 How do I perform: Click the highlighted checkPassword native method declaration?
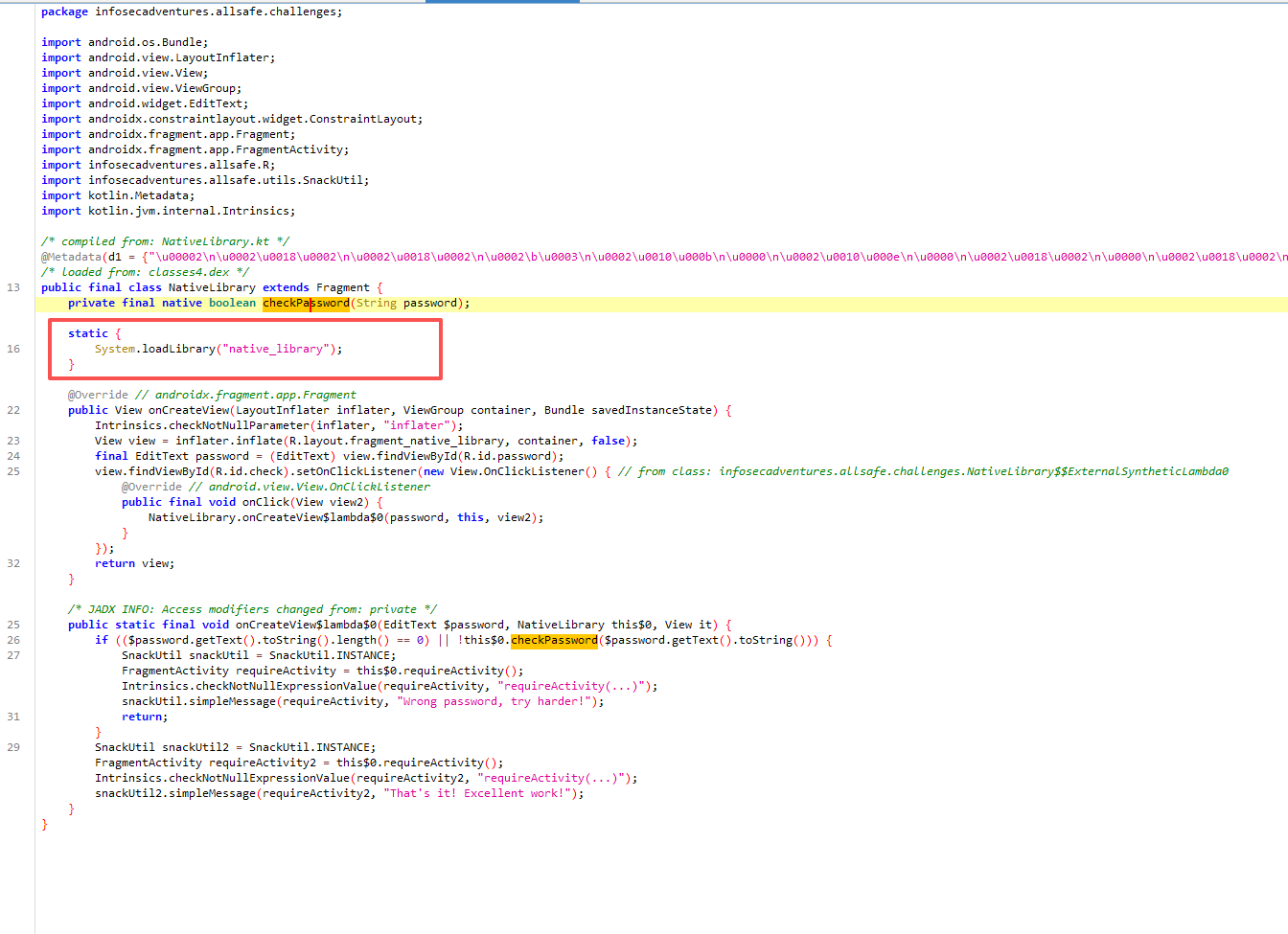tap(306, 303)
